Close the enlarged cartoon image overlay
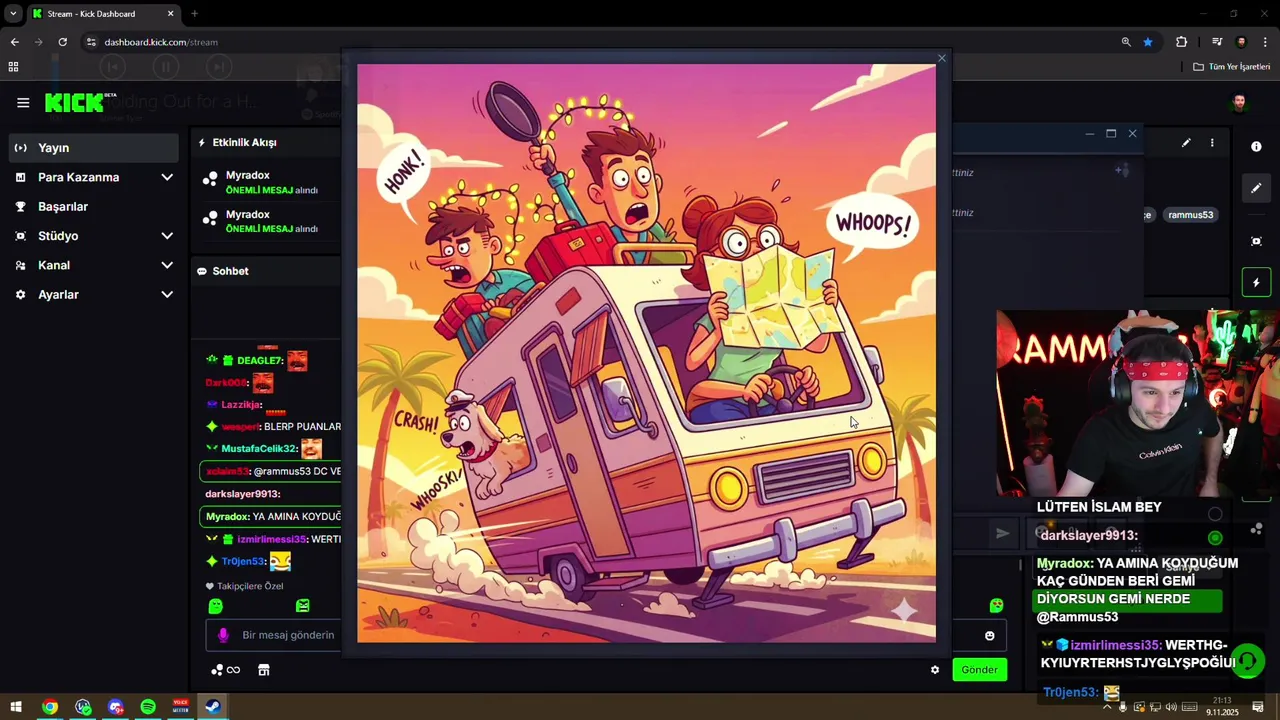This screenshot has height=720, width=1280. pyautogui.click(x=941, y=58)
